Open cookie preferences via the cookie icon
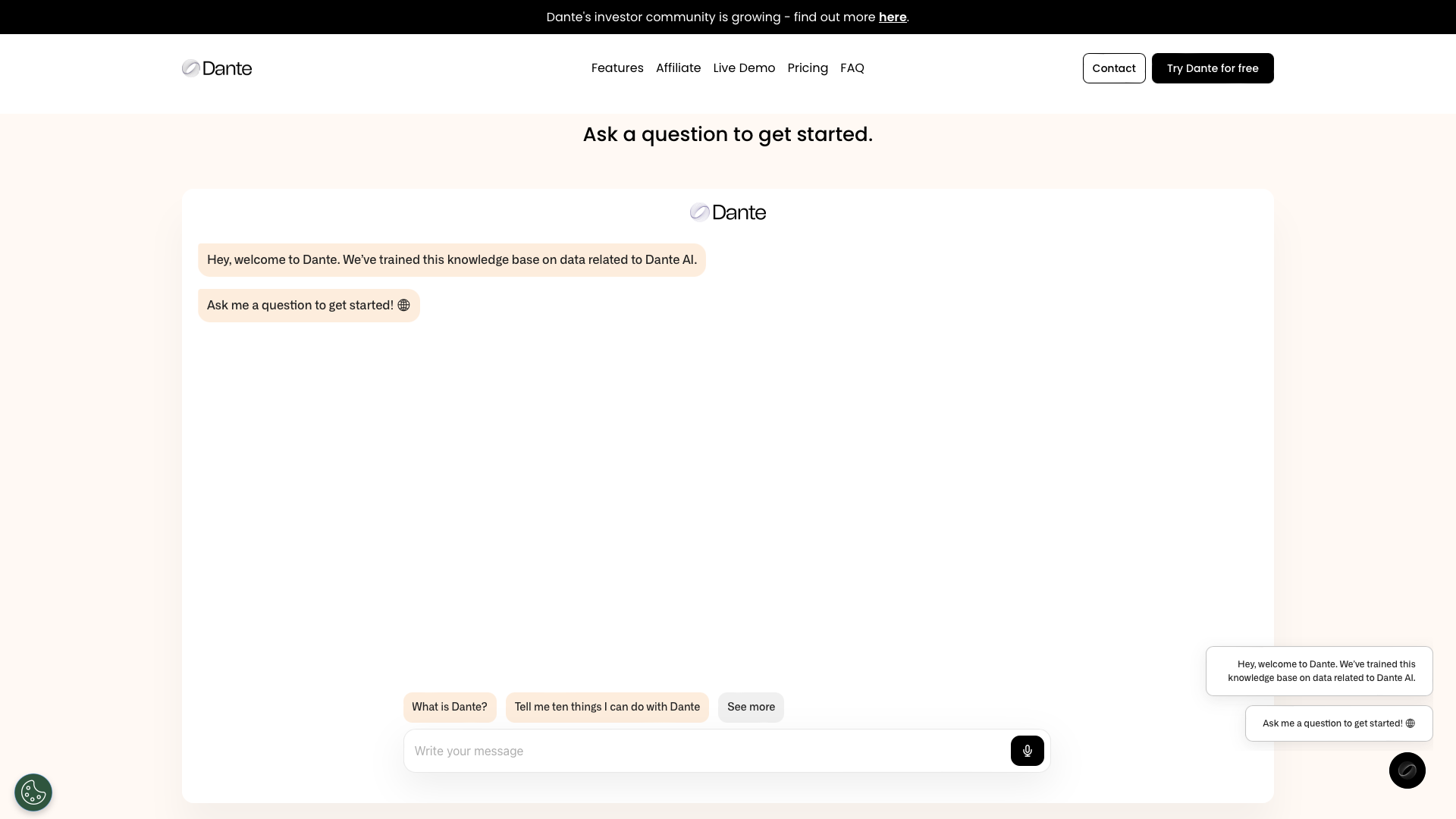Screen dimensions: 1456x819 [x=33, y=792]
